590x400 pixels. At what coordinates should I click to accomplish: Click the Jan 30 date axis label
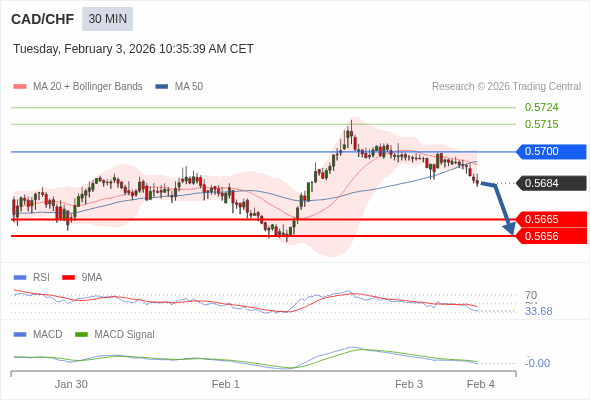click(71, 385)
